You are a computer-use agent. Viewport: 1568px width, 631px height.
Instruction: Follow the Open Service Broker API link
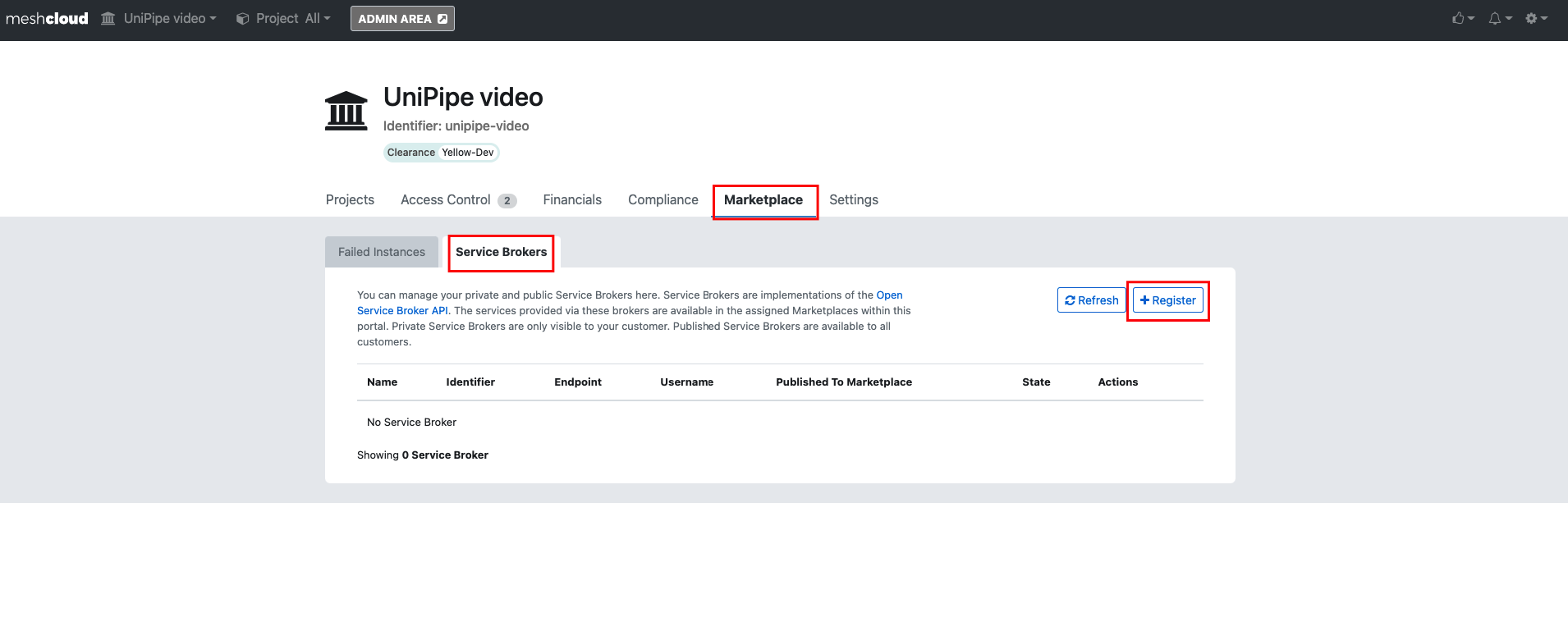889,295
